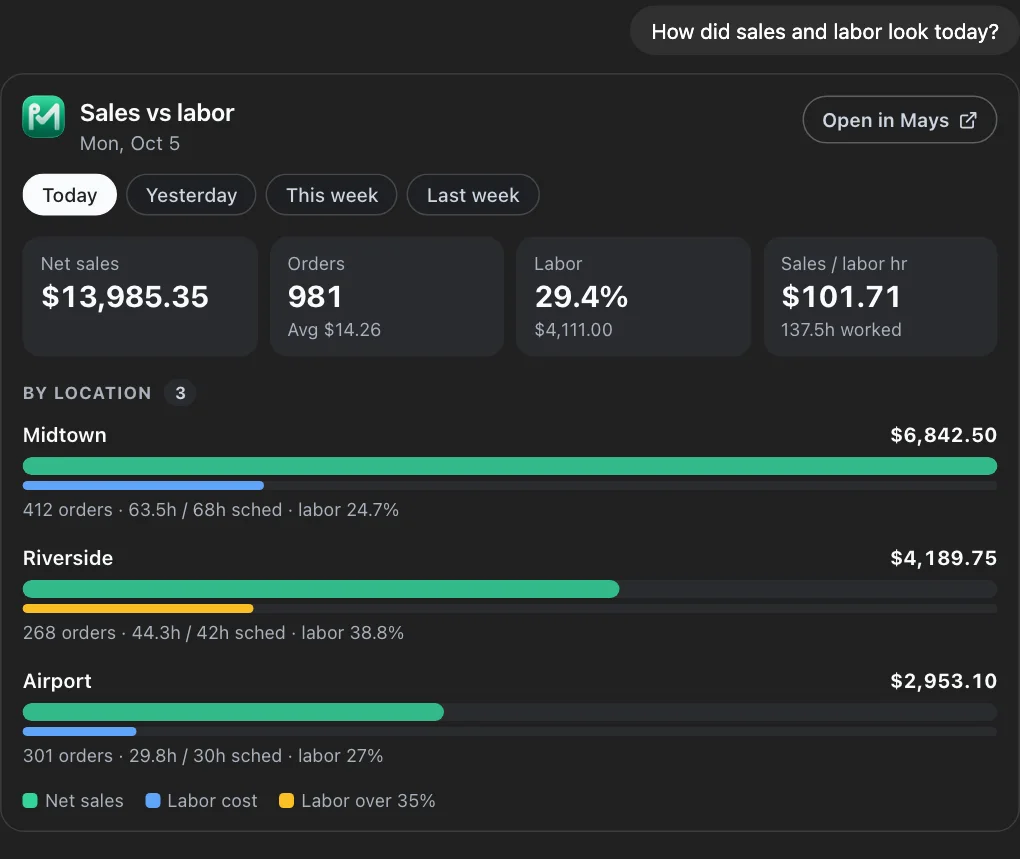Screen dimensions: 1020x859
Task: Click the user message 'How did sales and labor look today?'
Action: pyautogui.click(x=825, y=31)
